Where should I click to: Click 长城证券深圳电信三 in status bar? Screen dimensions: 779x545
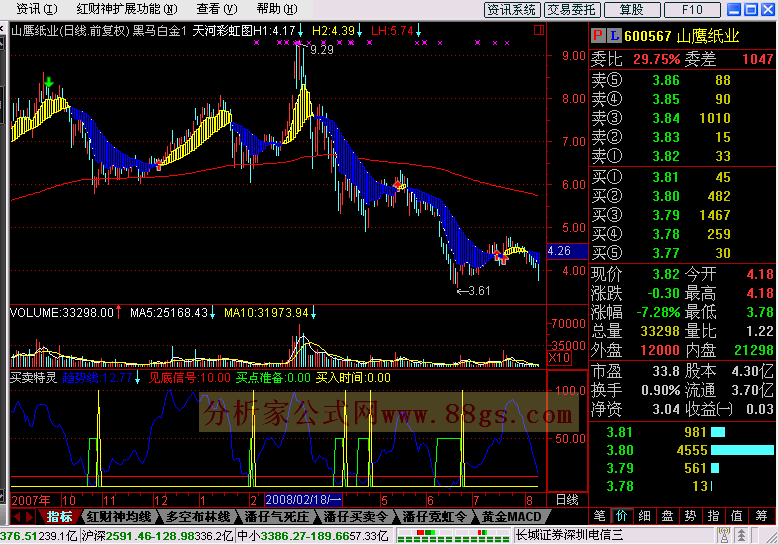pyautogui.click(x=569, y=536)
